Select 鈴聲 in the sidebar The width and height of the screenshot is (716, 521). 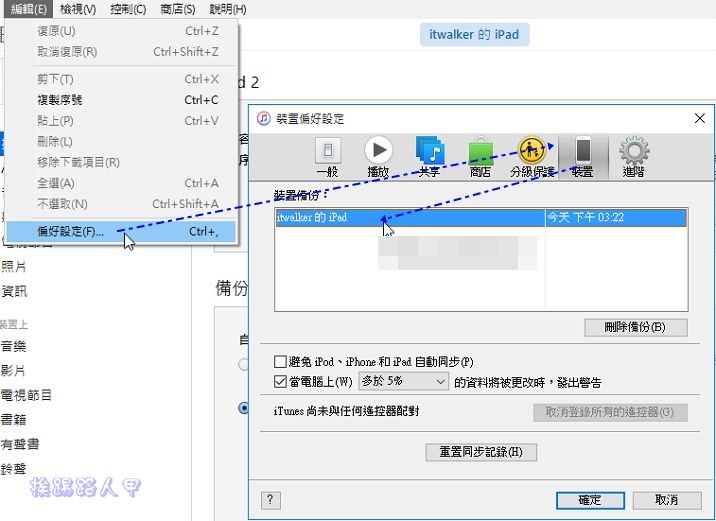13,469
